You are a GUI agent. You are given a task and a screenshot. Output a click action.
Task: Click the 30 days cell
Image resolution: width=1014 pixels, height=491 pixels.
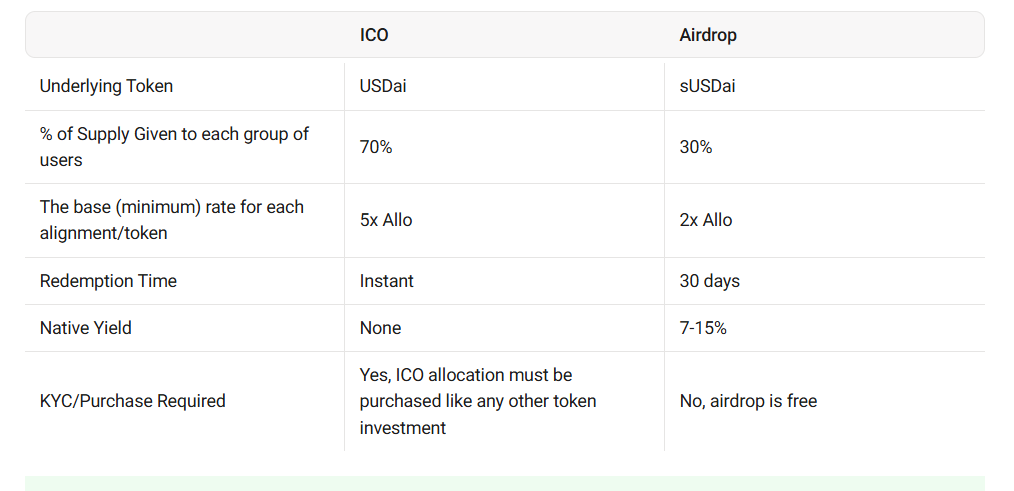710,281
